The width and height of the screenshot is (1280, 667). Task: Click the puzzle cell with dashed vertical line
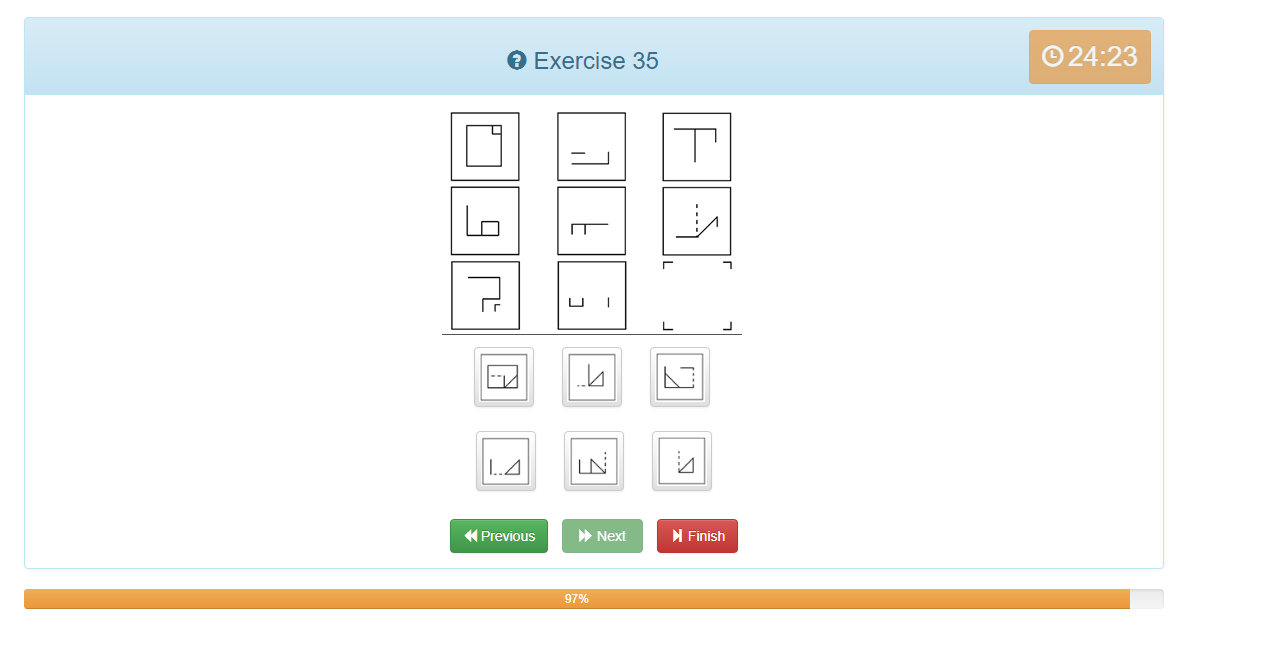point(697,221)
